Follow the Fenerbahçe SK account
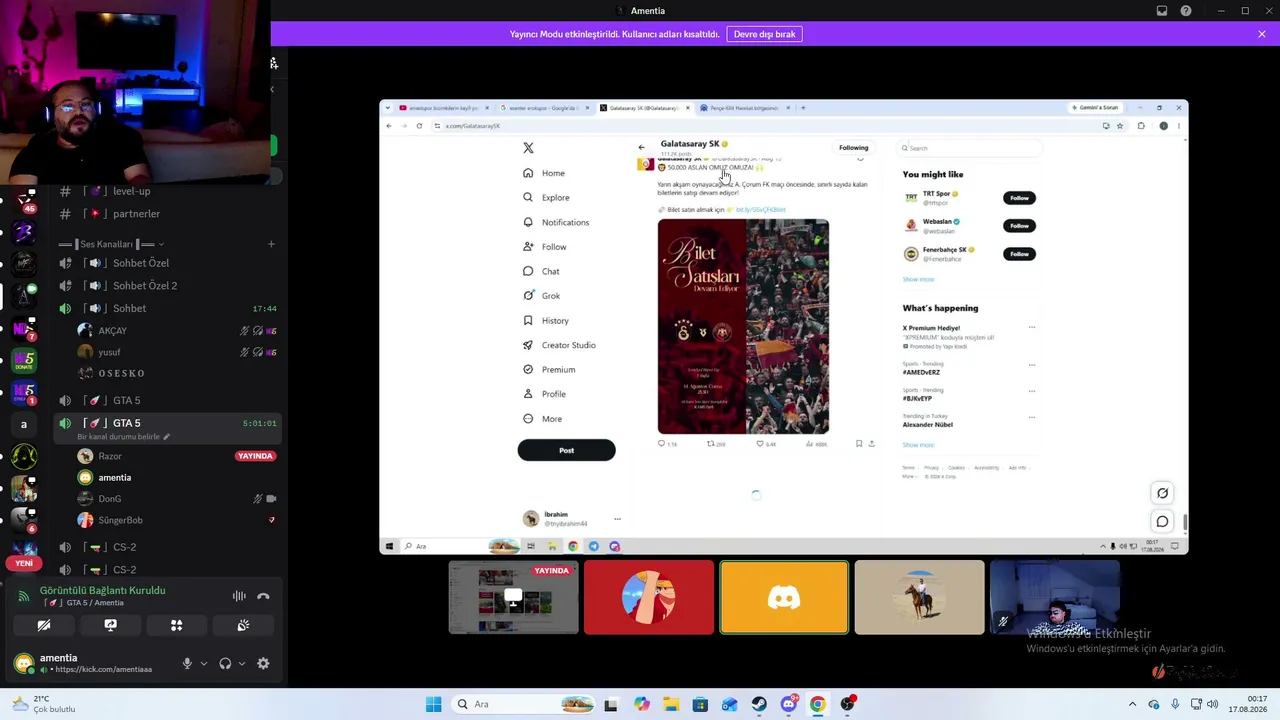 pyautogui.click(x=1019, y=254)
